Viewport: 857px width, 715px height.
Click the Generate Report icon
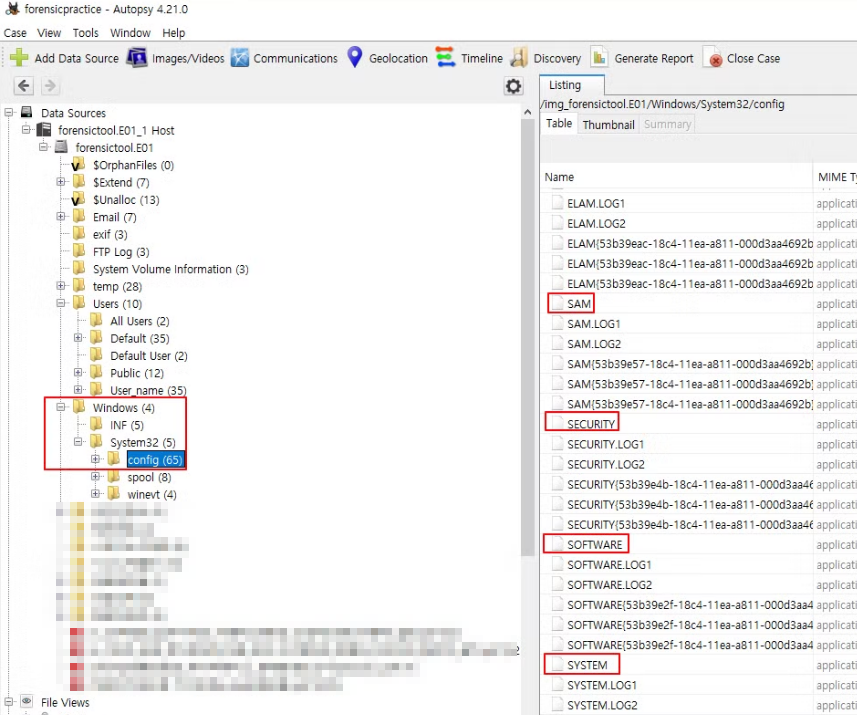tap(599, 57)
